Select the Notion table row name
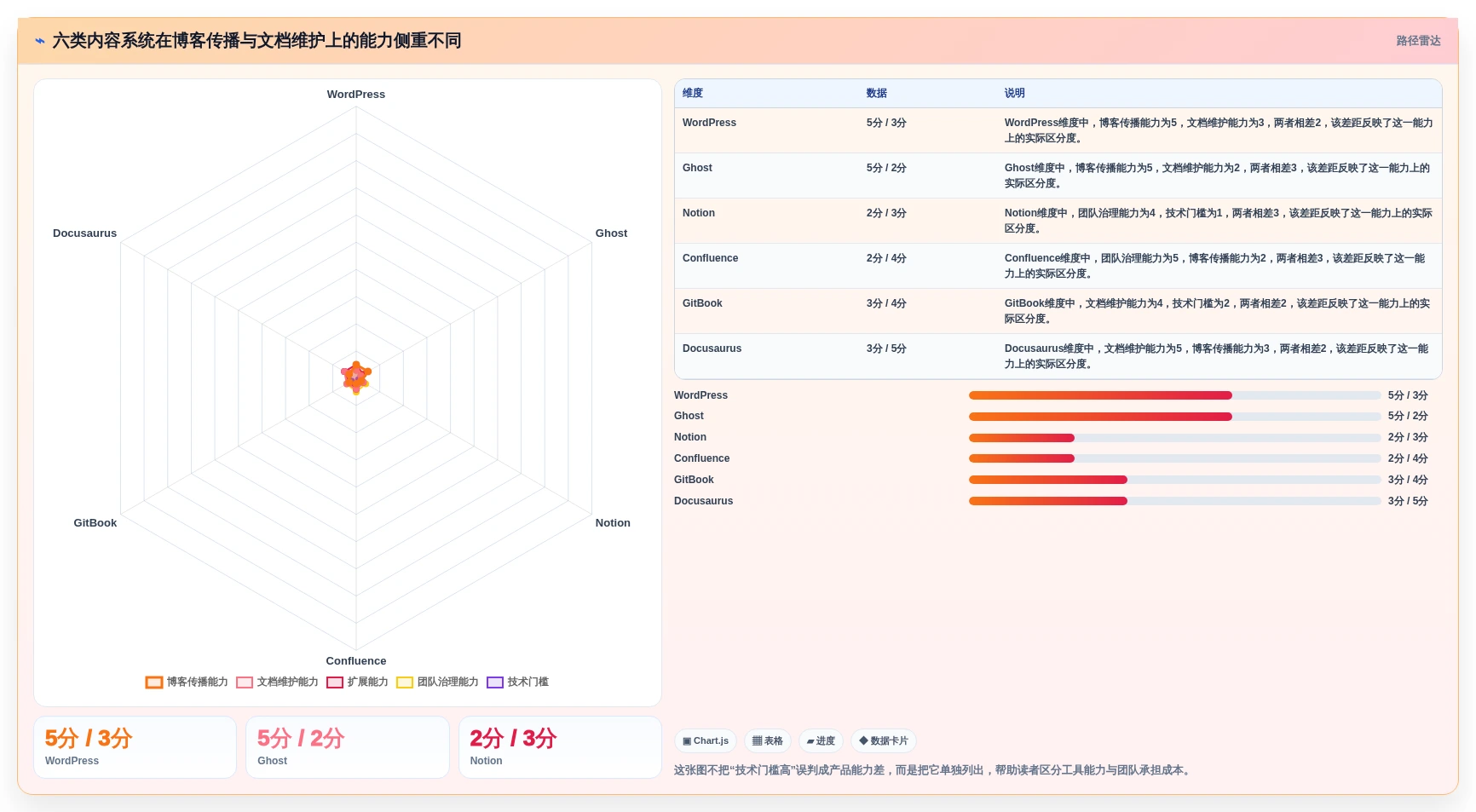This screenshot has height=812, width=1476. click(699, 213)
